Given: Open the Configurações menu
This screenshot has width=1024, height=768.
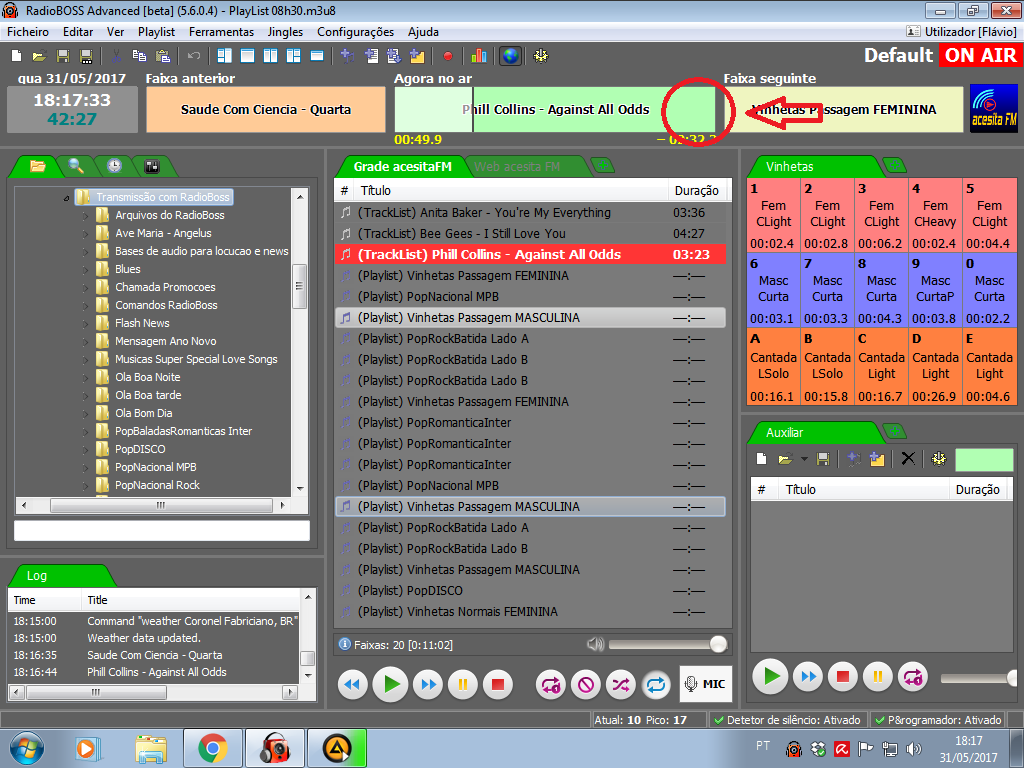Looking at the screenshot, I should 355,32.
